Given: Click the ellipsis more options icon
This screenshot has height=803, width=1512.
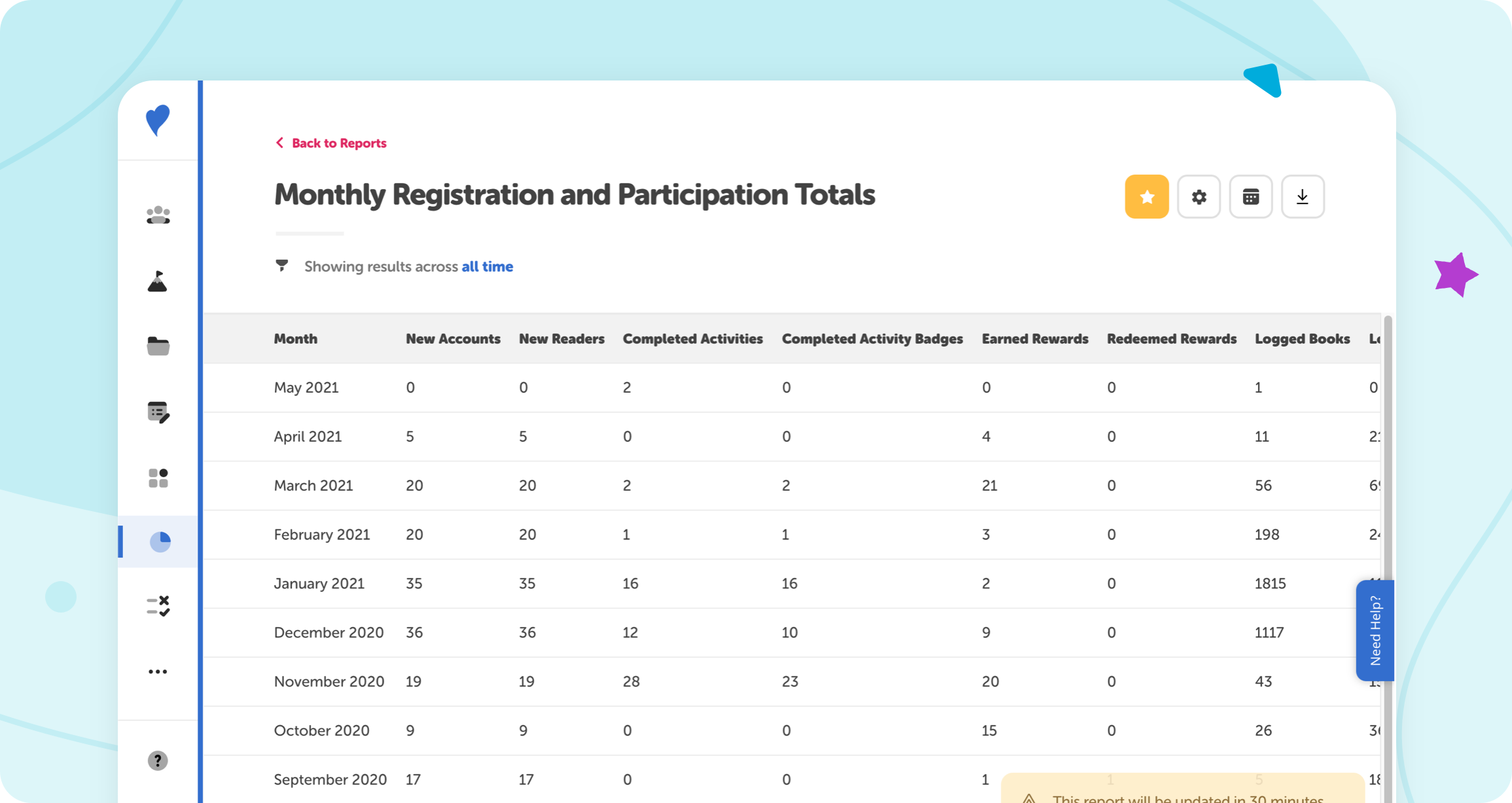Looking at the screenshot, I should (x=158, y=671).
